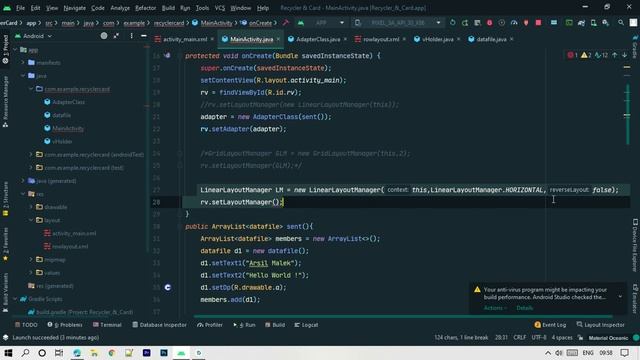Viewport: 640px width, 360px height.
Task: Open activity_main.xml in the layout folder
Action: [x=70, y=233]
